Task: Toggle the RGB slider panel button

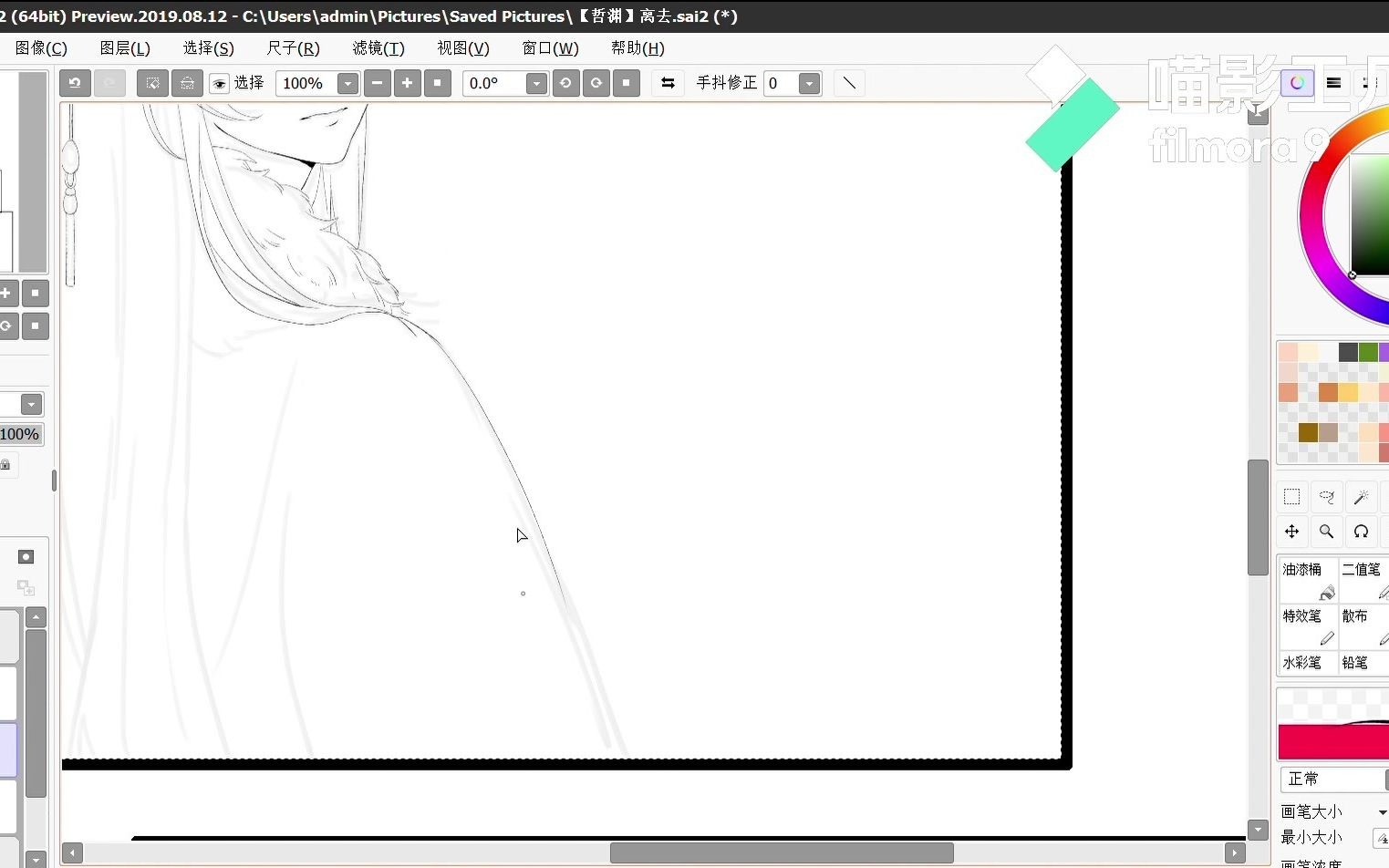Action: (1333, 83)
